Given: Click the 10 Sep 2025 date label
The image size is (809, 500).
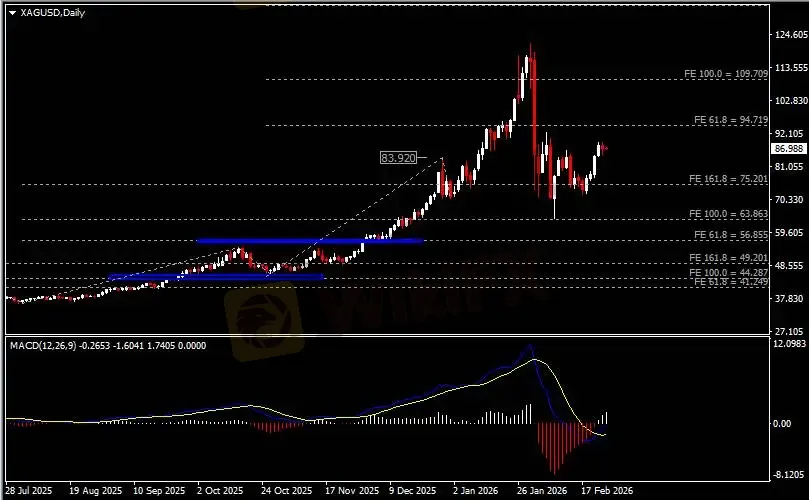Looking at the screenshot, I should pyautogui.click(x=159, y=490).
